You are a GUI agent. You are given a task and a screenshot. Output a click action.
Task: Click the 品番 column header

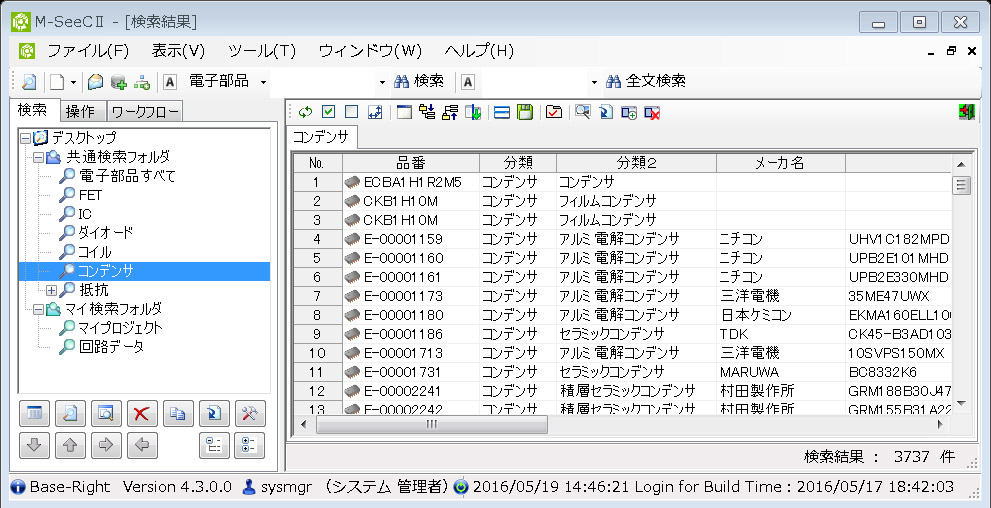coord(411,163)
